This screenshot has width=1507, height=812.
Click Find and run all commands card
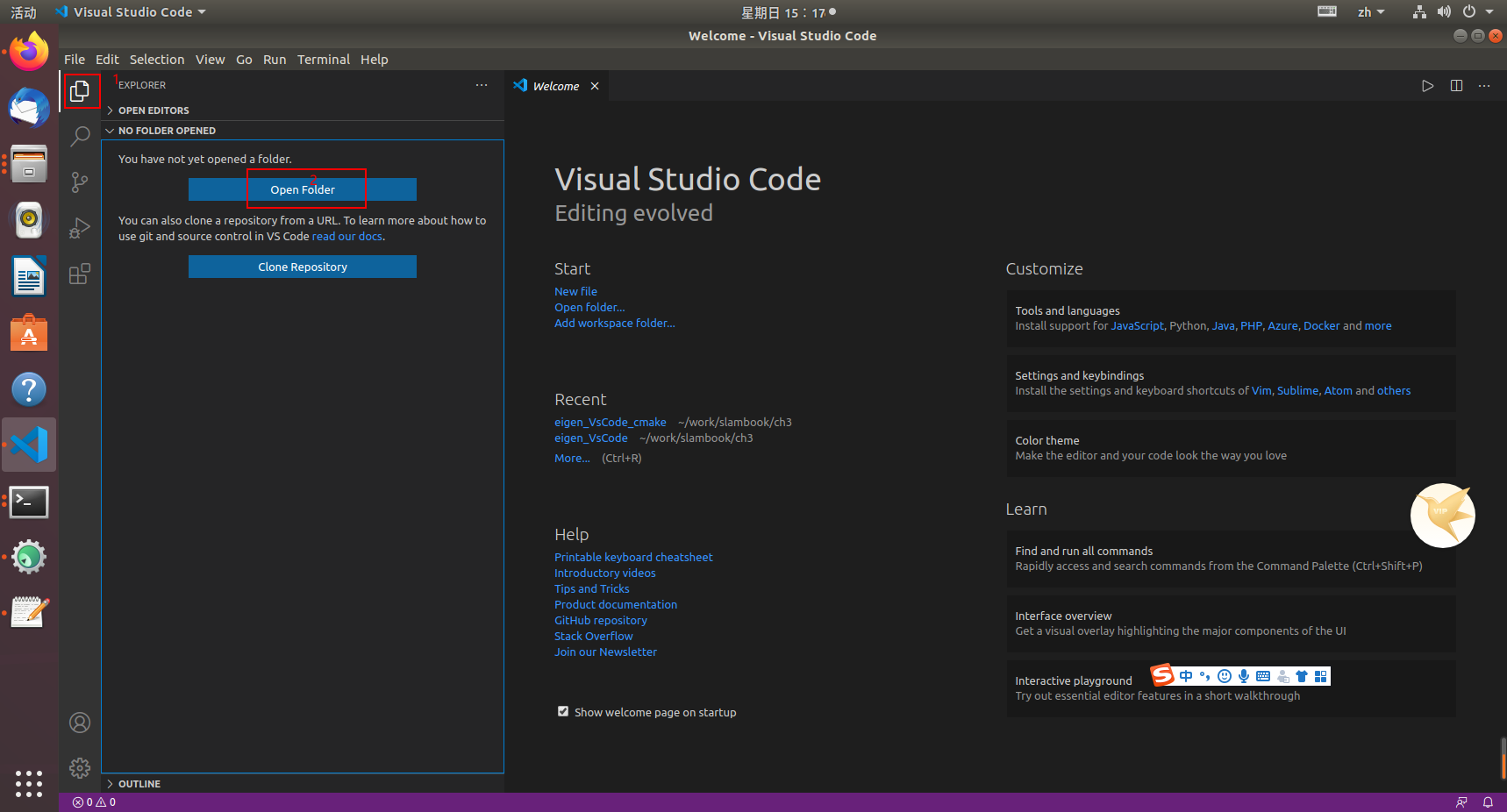click(x=1231, y=559)
